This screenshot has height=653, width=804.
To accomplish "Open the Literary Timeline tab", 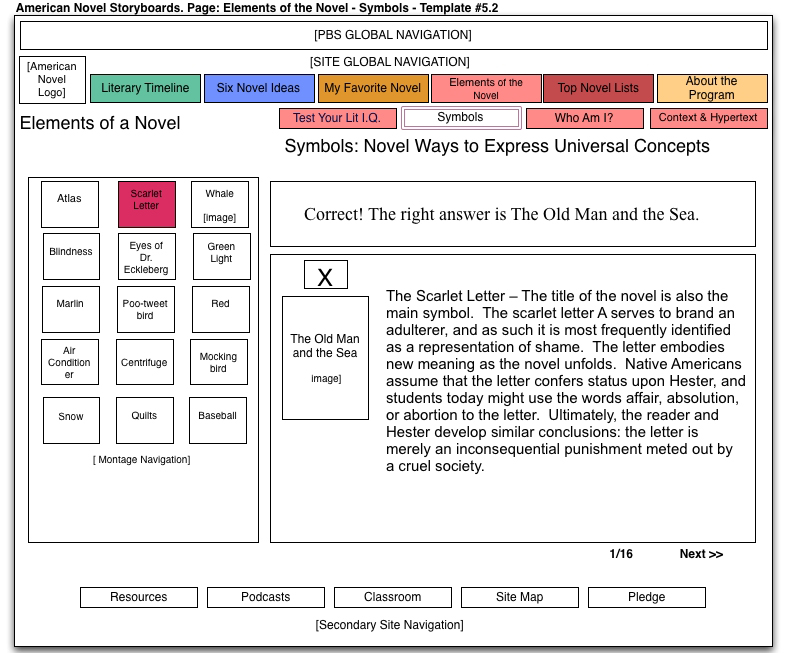I will (x=145, y=88).
